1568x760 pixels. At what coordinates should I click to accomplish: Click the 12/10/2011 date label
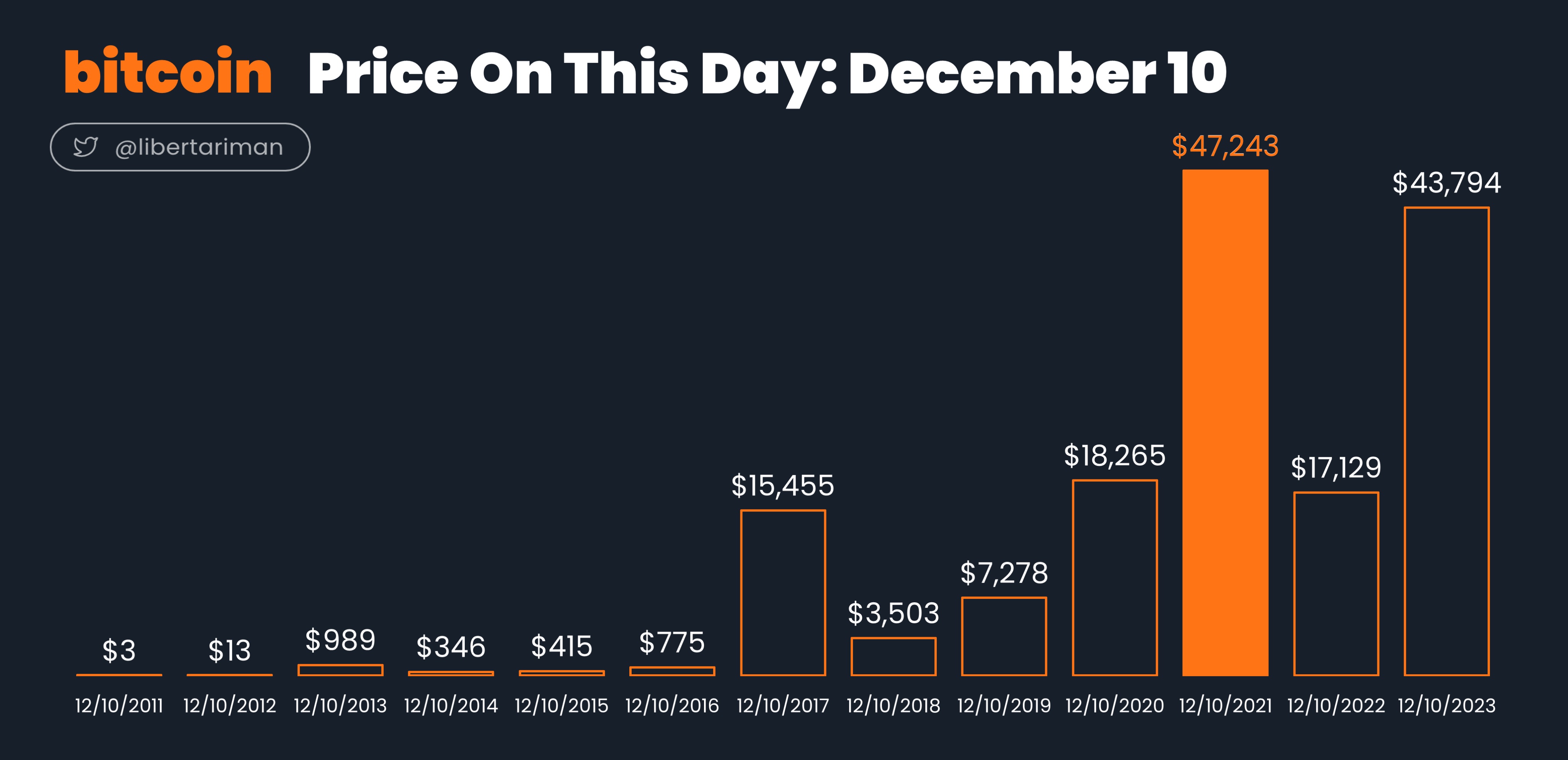pyautogui.click(x=119, y=706)
